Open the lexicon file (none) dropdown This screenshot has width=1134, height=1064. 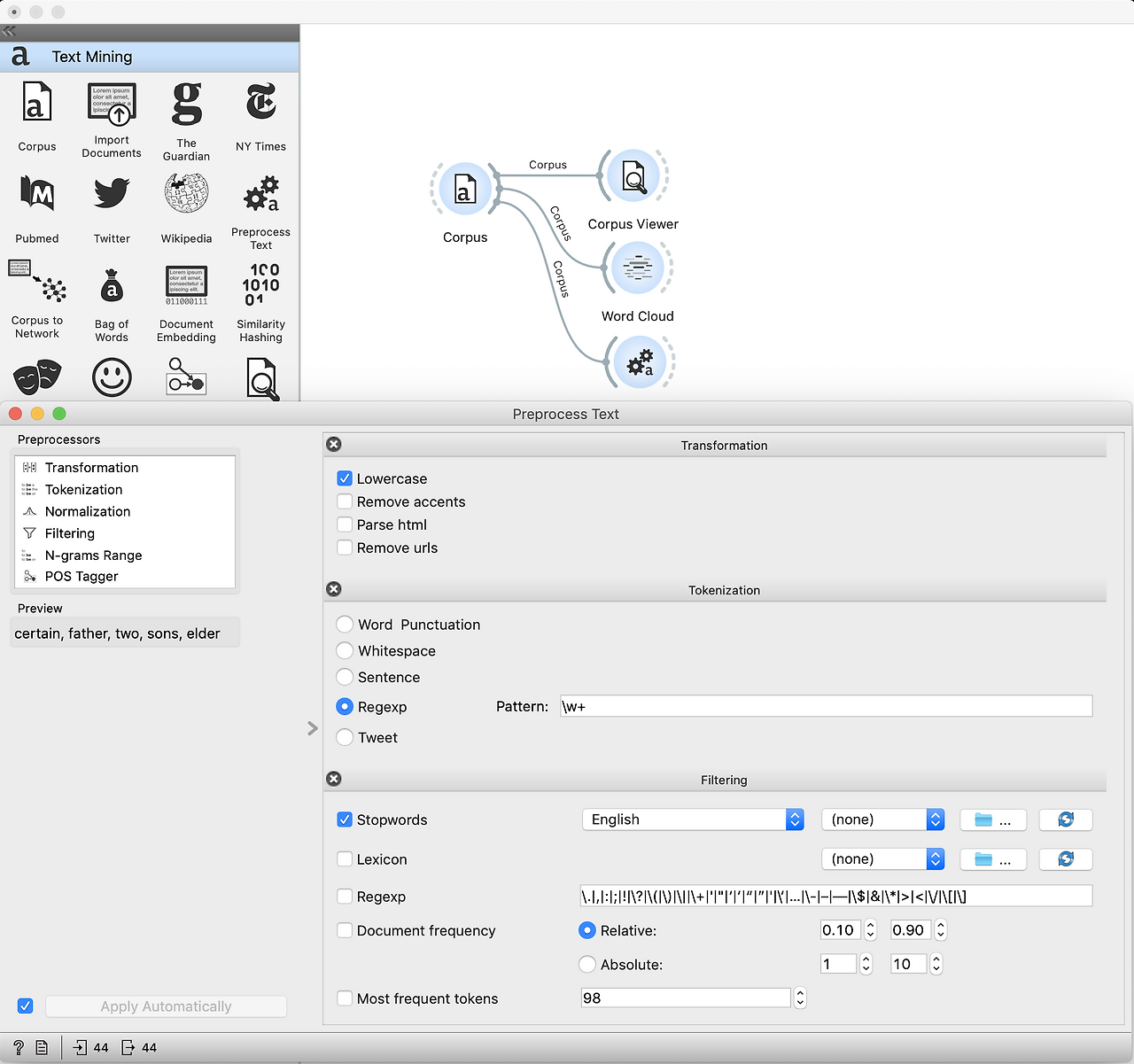(x=883, y=858)
